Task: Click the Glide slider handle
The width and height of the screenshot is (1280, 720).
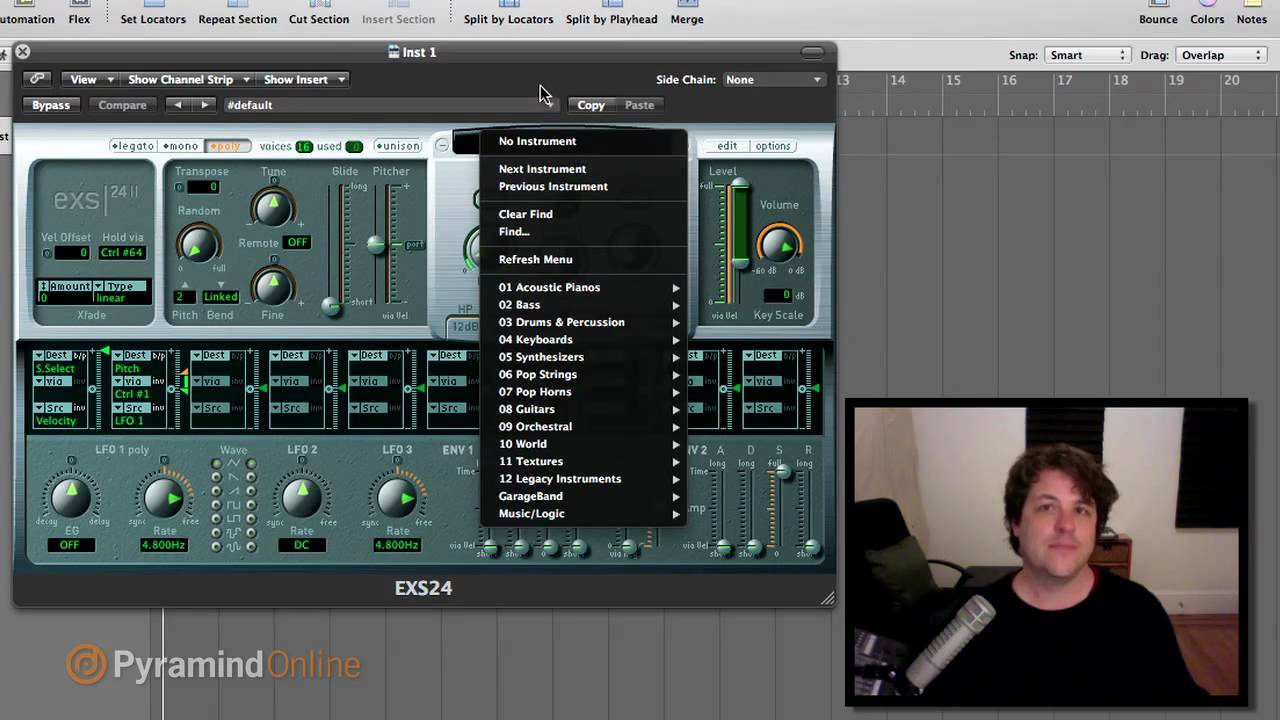Action: point(331,307)
